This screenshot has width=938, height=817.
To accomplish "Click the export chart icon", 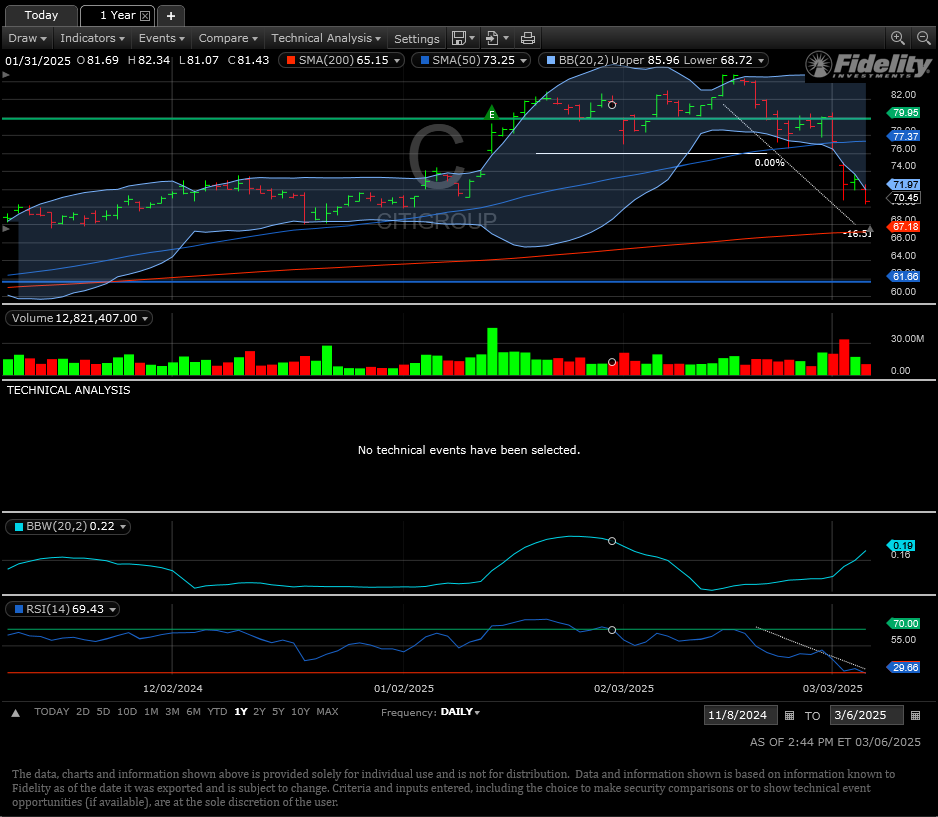I will click(x=492, y=38).
